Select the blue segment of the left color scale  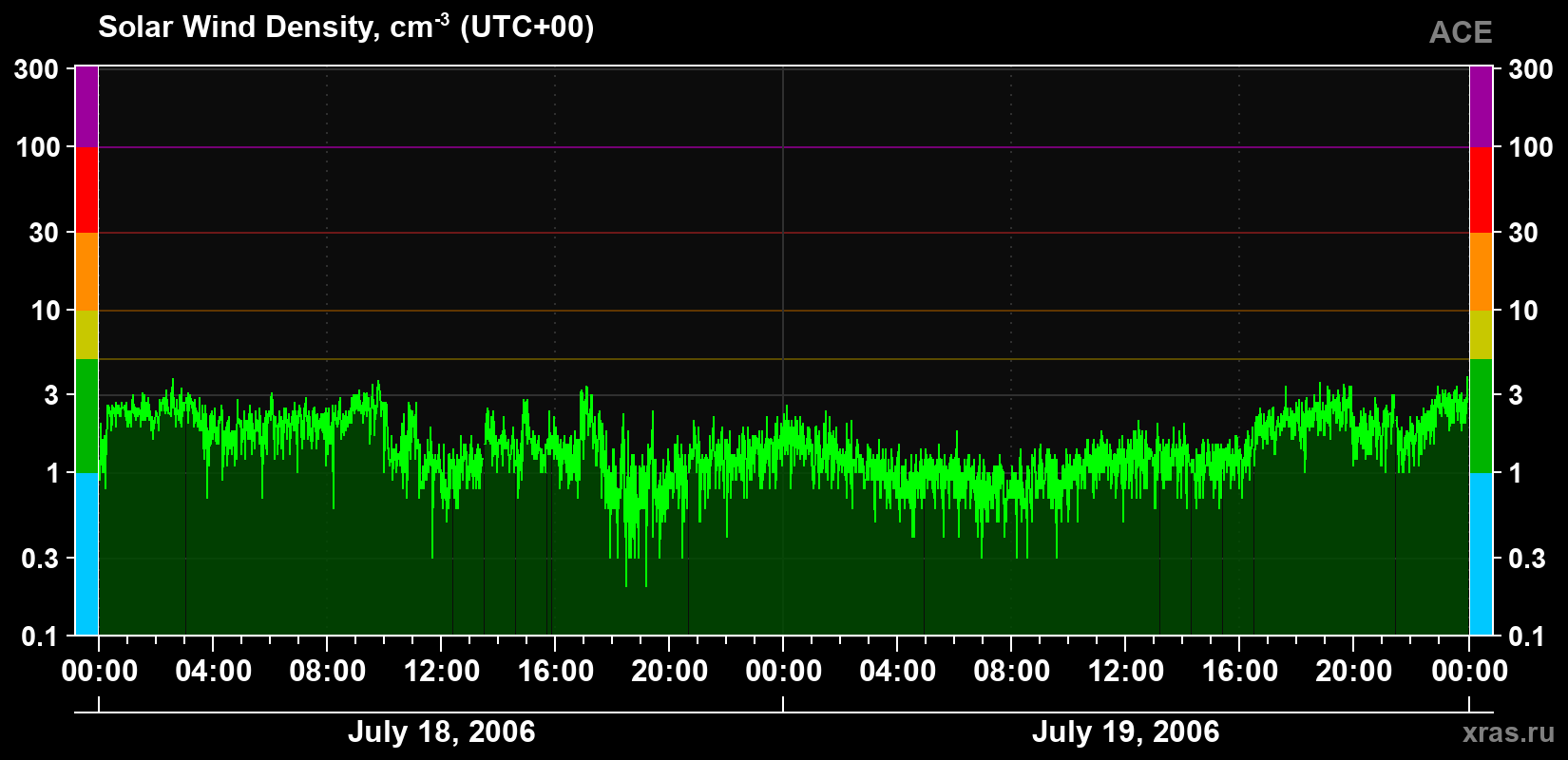click(x=86, y=554)
